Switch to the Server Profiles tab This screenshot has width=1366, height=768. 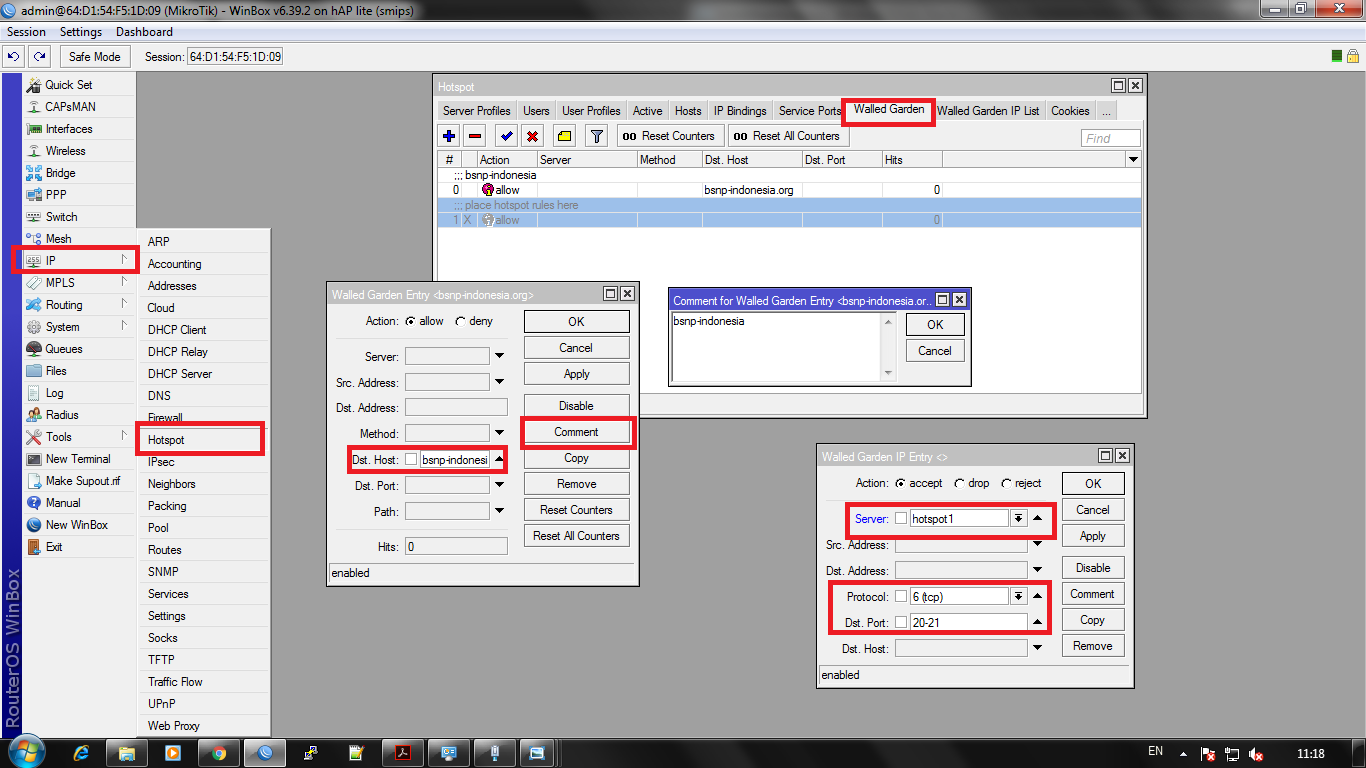[x=477, y=111]
